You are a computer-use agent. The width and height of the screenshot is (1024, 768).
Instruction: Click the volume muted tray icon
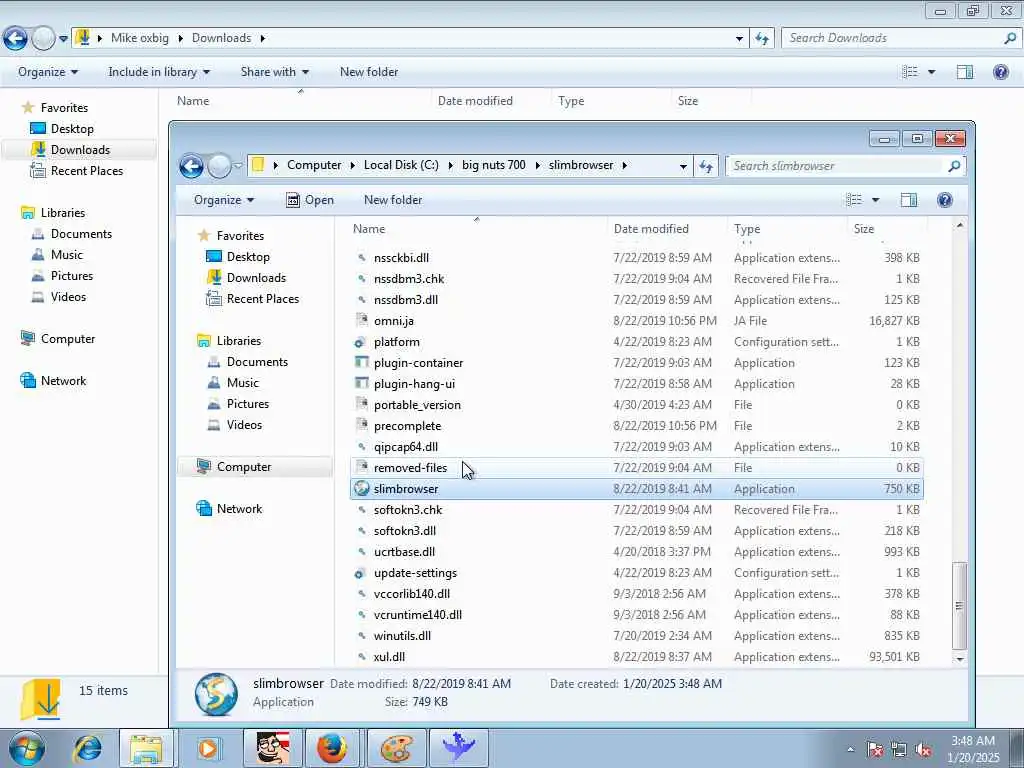[923, 750]
